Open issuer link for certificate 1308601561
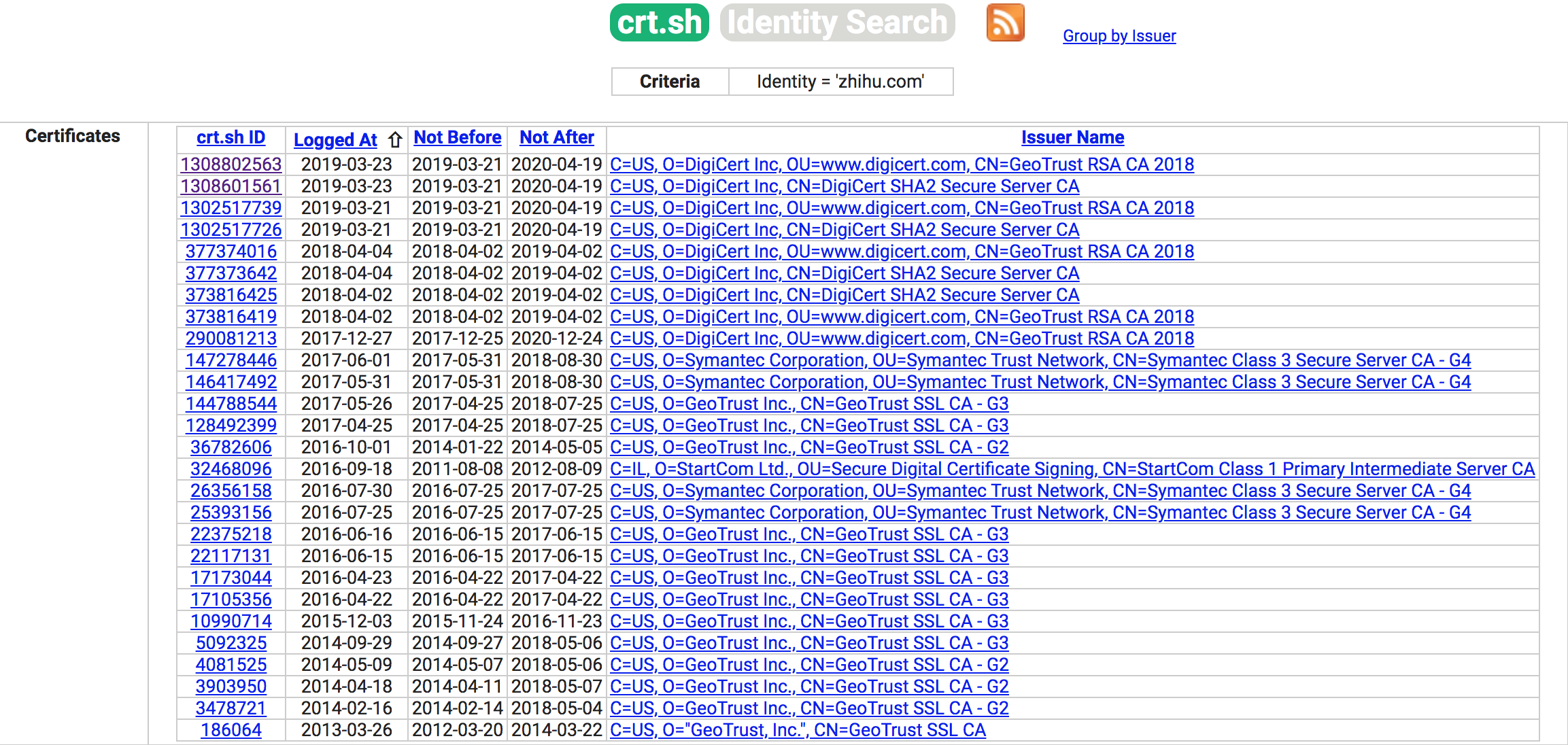Screen dimensions: 1568x745 pos(844,186)
